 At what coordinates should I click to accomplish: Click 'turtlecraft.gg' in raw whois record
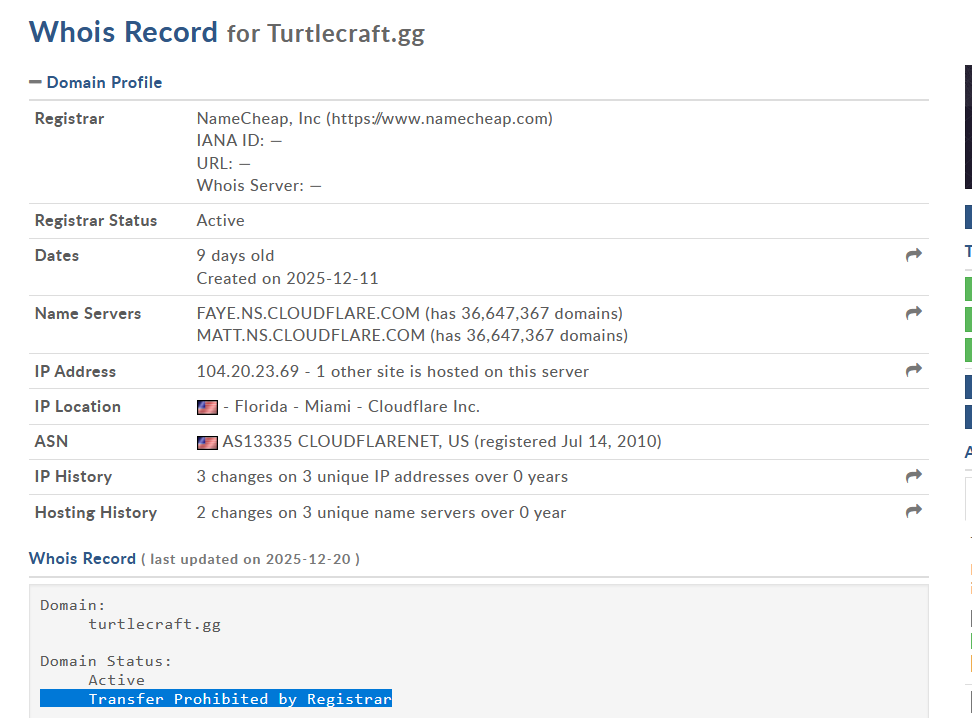pyautogui.click(x=154, y=624)
